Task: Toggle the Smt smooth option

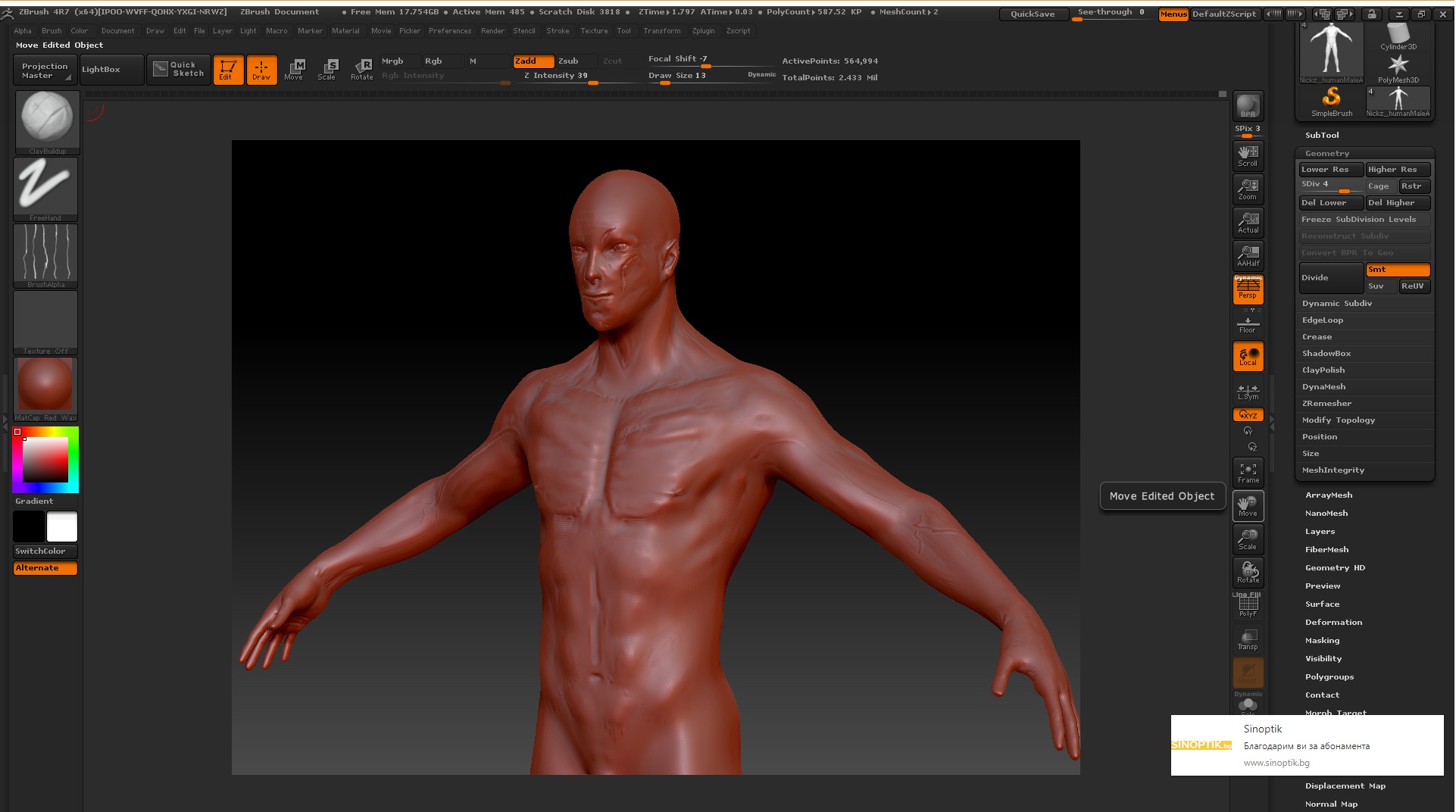Action: 1398,270
